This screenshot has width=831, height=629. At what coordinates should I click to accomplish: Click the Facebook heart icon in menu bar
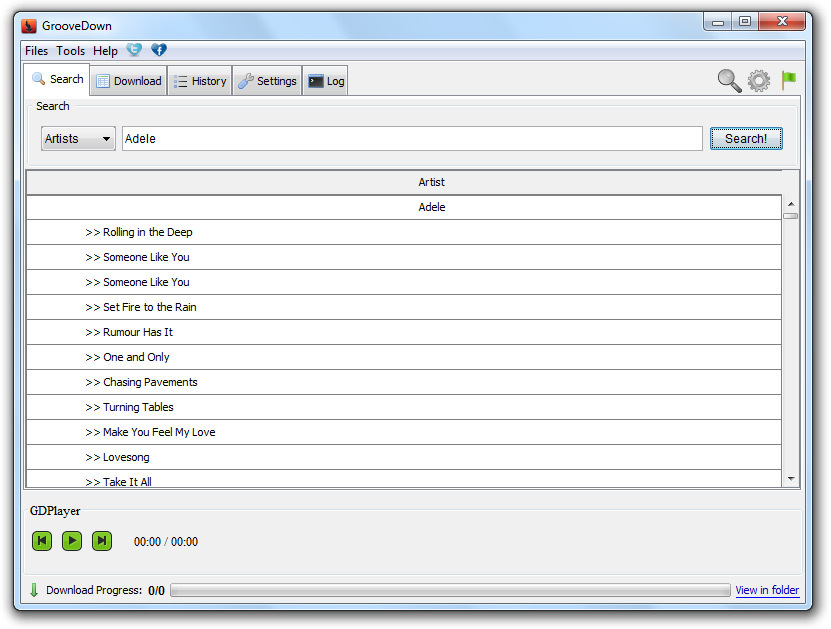click(159, 50)
